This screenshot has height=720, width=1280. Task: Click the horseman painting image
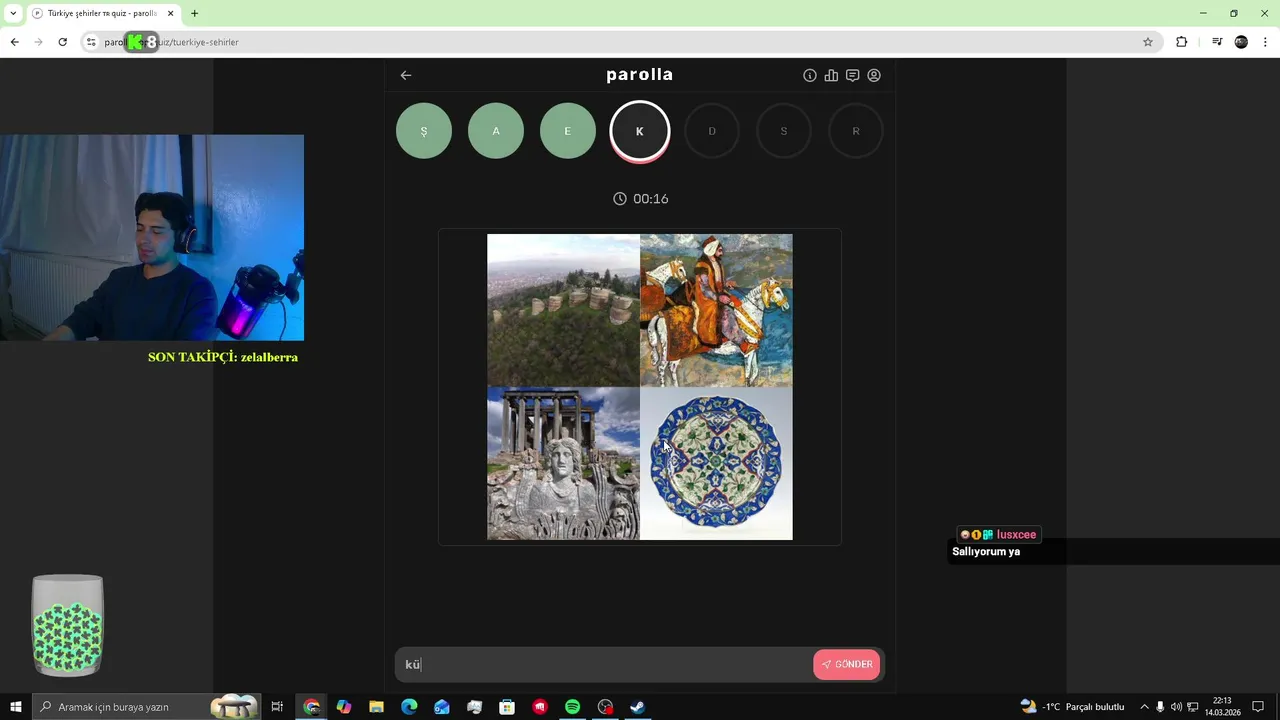(716, 310)
